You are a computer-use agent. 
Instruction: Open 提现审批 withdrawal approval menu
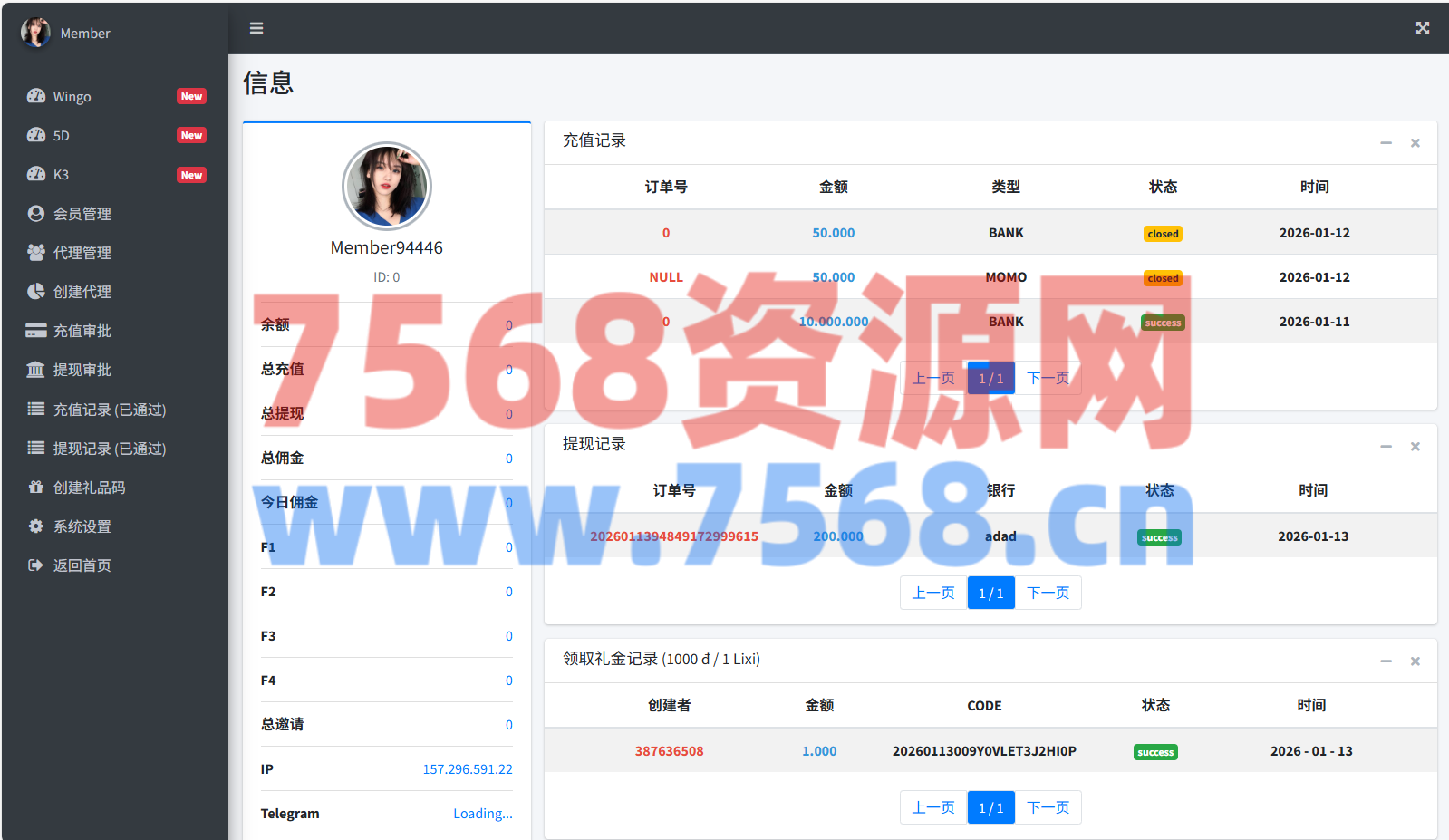click(x=82, y=370)
